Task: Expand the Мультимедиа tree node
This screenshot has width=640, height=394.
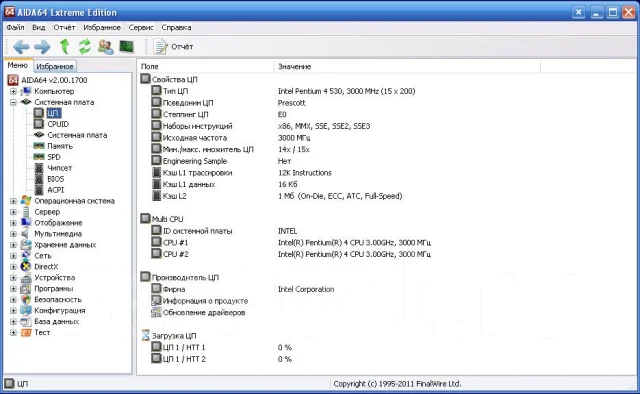Action: pyautogui.click(x=13, y=234)
